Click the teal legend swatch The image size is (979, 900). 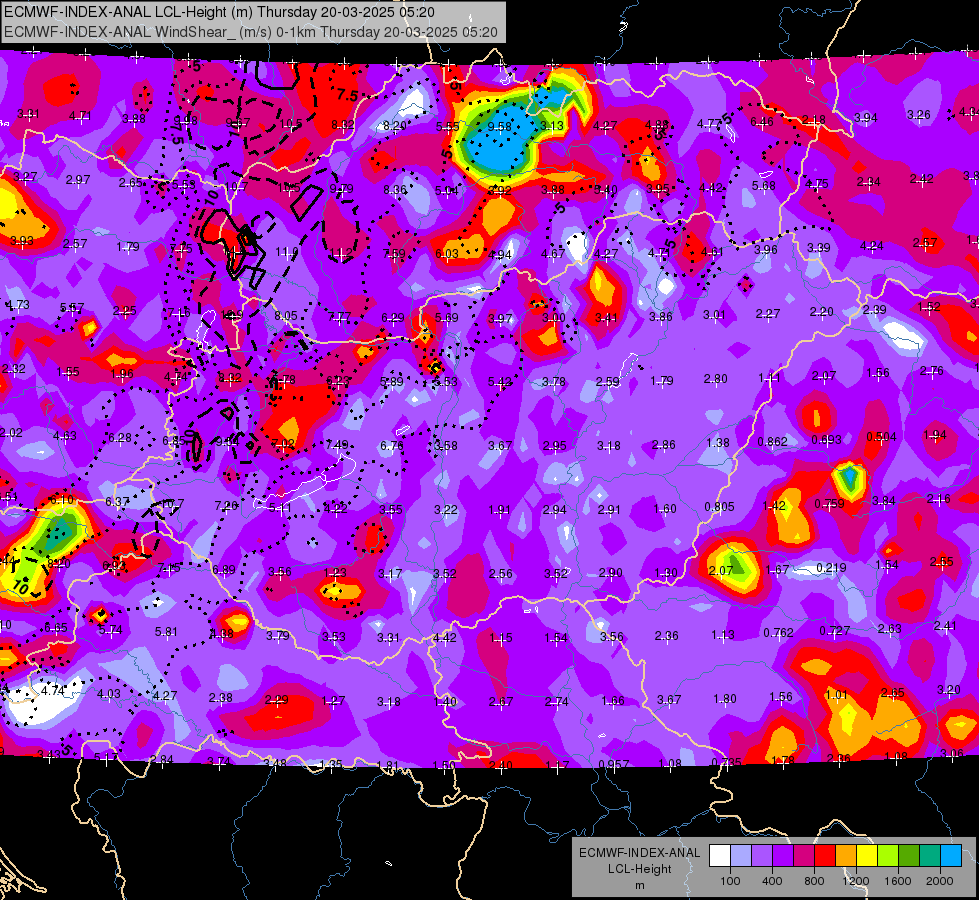(x=930, y=856)
